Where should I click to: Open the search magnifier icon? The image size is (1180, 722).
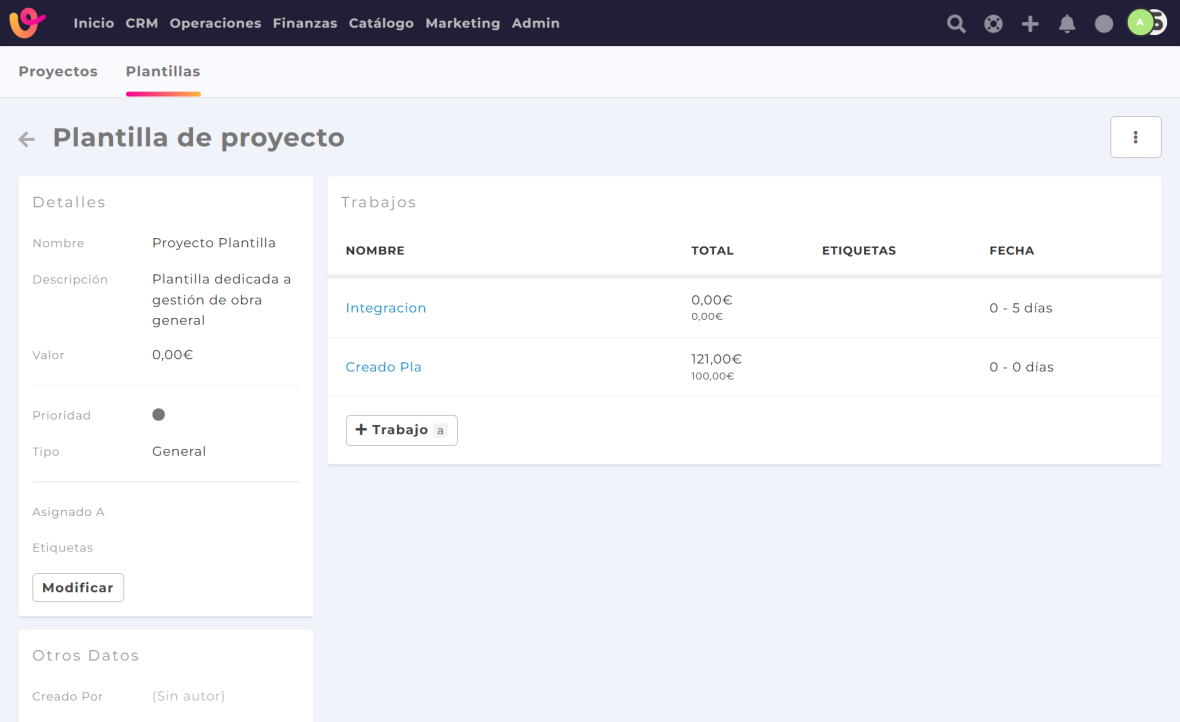(956, 24)
